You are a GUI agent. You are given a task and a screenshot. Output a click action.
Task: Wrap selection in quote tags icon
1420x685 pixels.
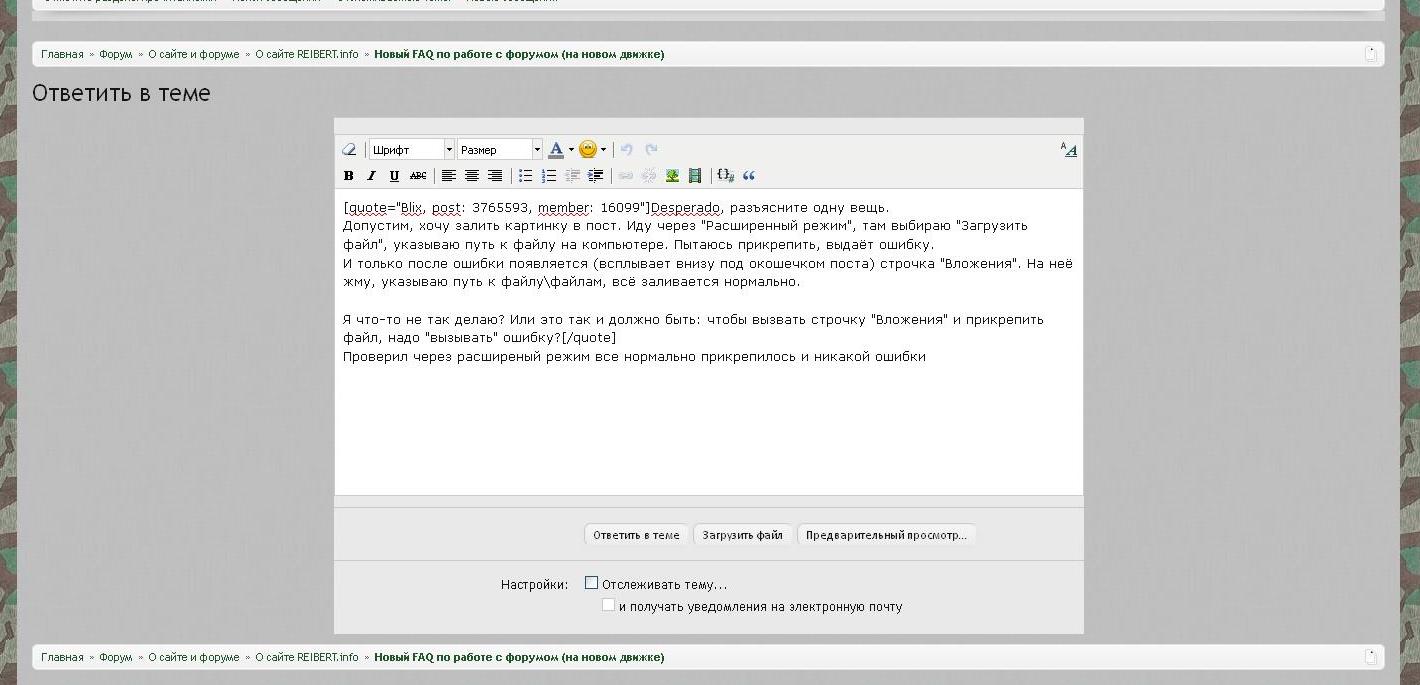tap(749, 176)
